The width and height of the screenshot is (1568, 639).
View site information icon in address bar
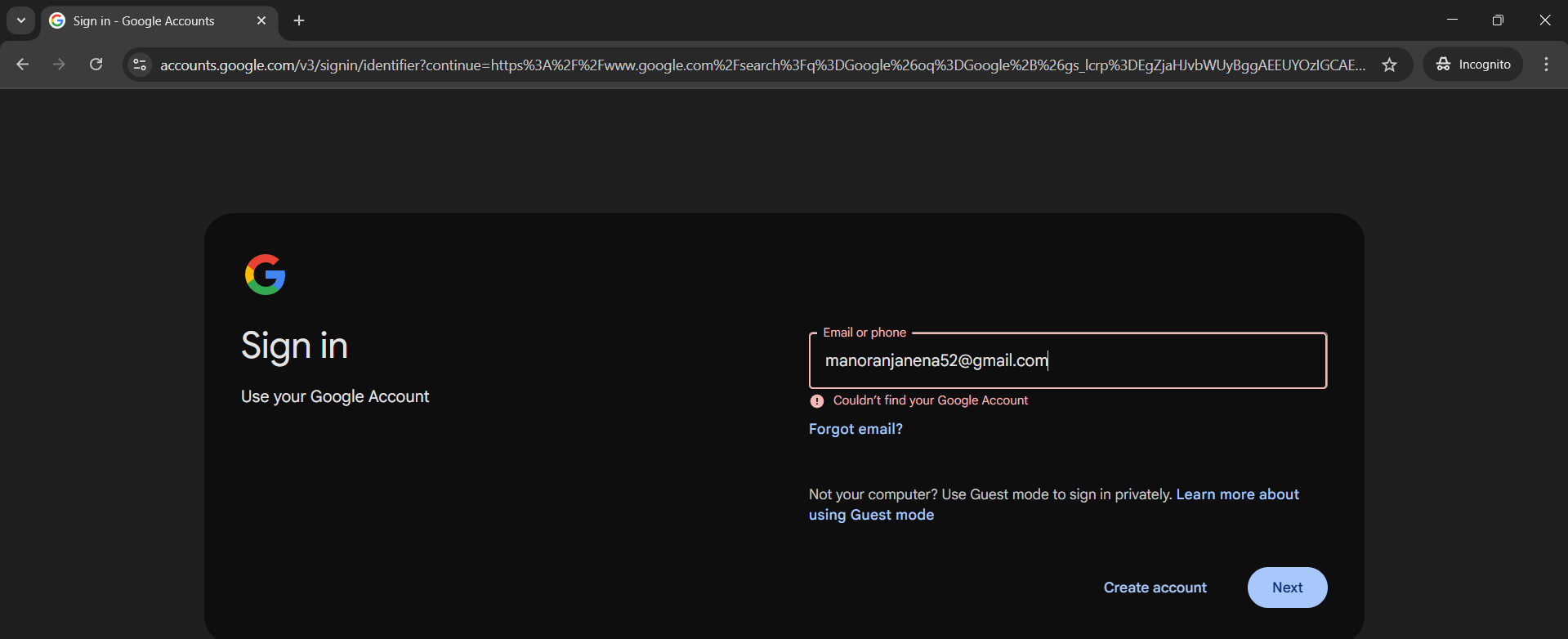pos(140,65)
